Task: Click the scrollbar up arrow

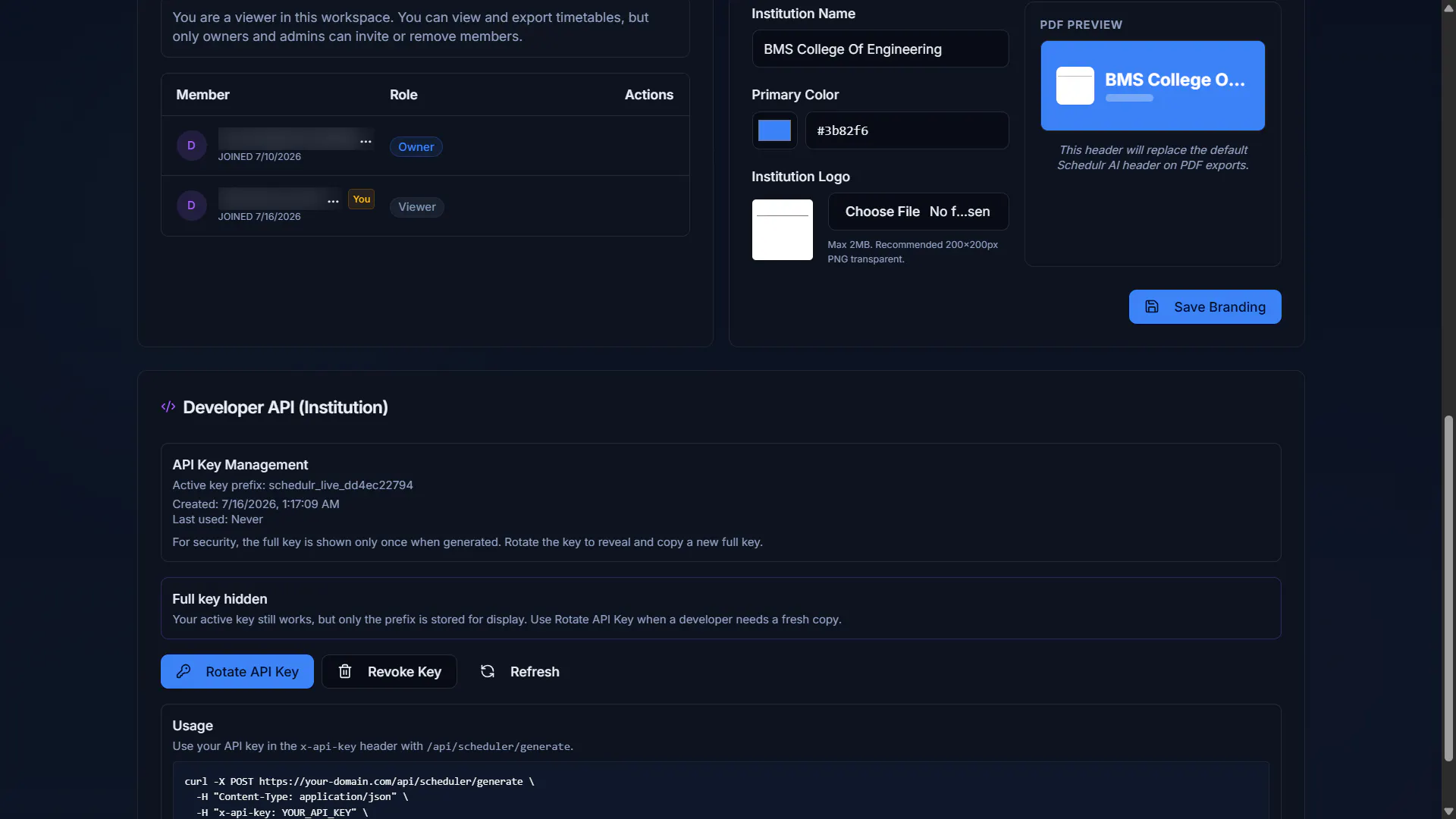Action: point(1448,7)
